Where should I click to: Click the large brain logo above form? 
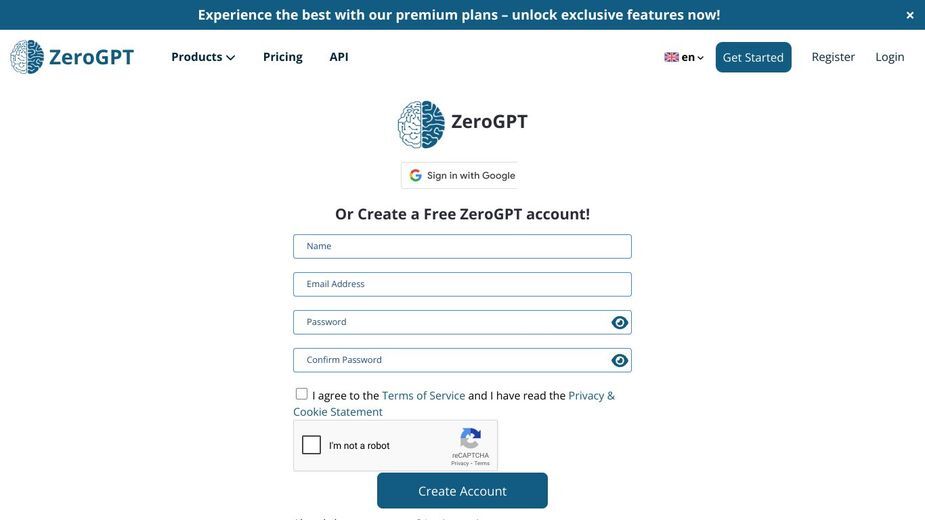coord(421,124)
